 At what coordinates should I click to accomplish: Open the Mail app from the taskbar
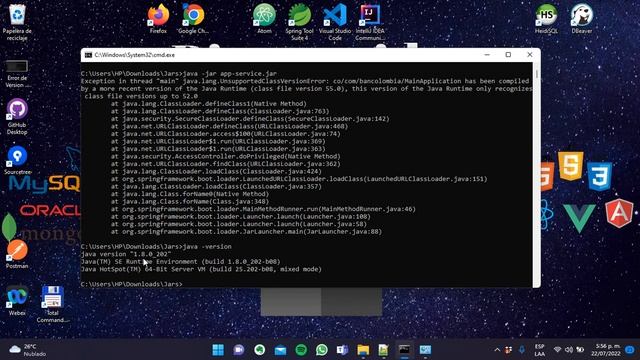[x=280, y=350]
